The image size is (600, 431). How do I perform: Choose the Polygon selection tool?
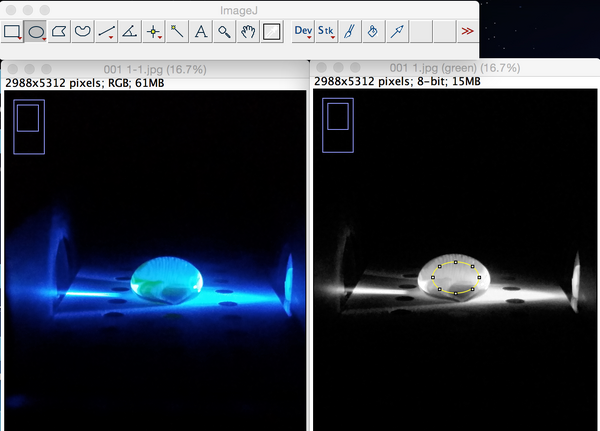(60, 32)
